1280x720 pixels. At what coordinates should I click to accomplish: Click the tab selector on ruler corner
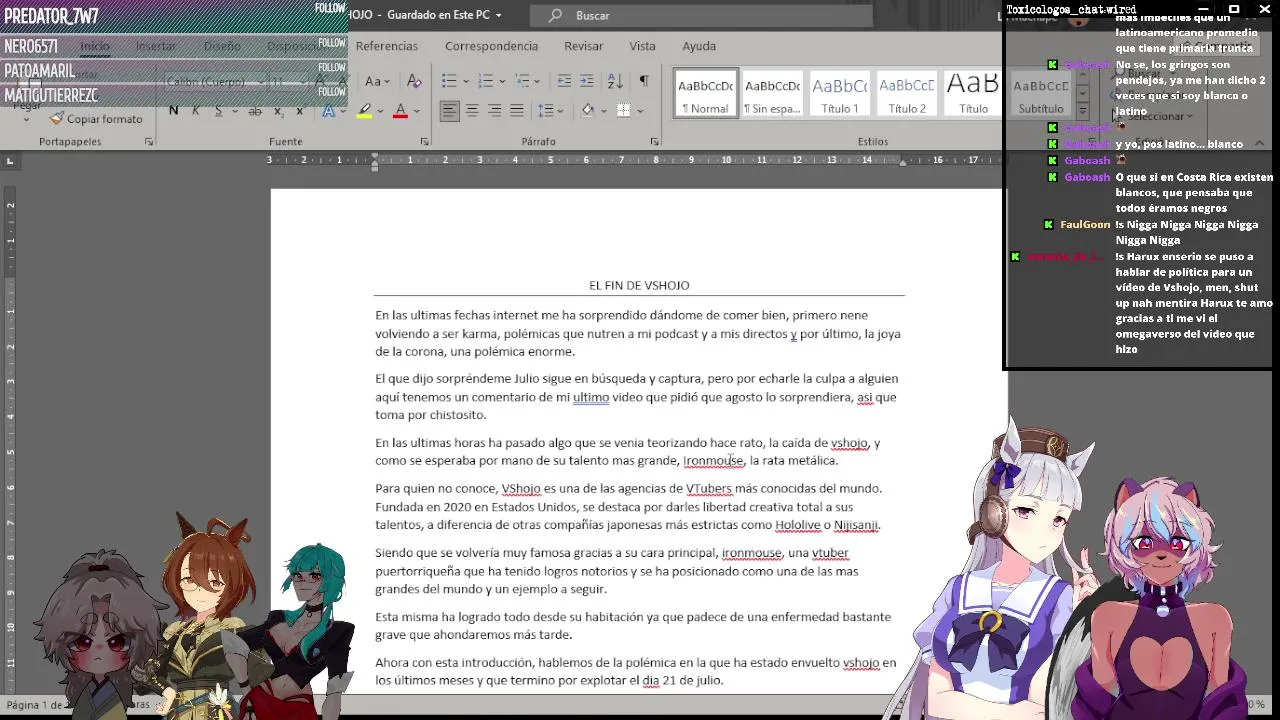[x=10, y=160]
